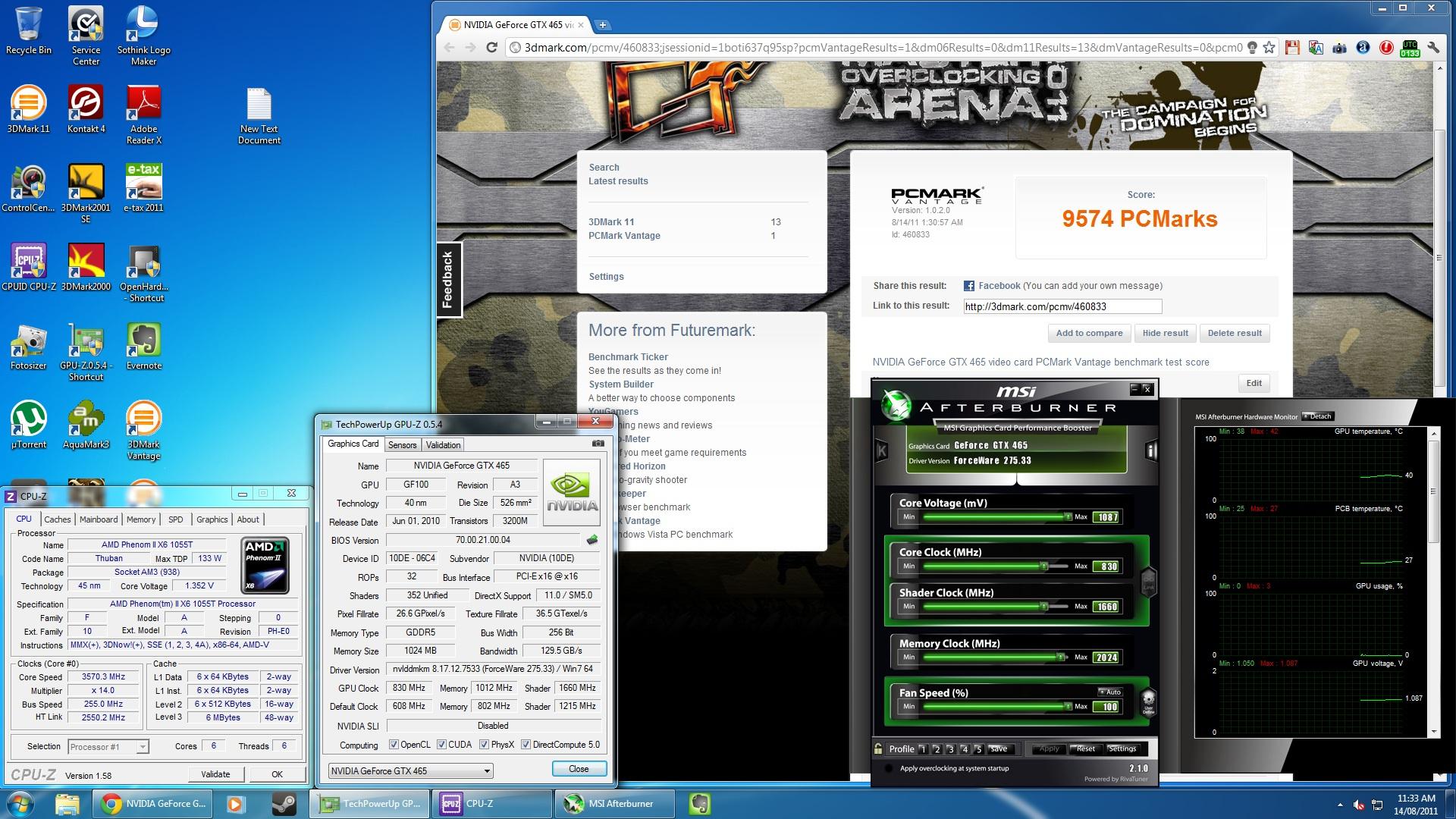Screen dimensions: 1456x819
Task: Open the Latest results link
Action: tap(618, 181)
